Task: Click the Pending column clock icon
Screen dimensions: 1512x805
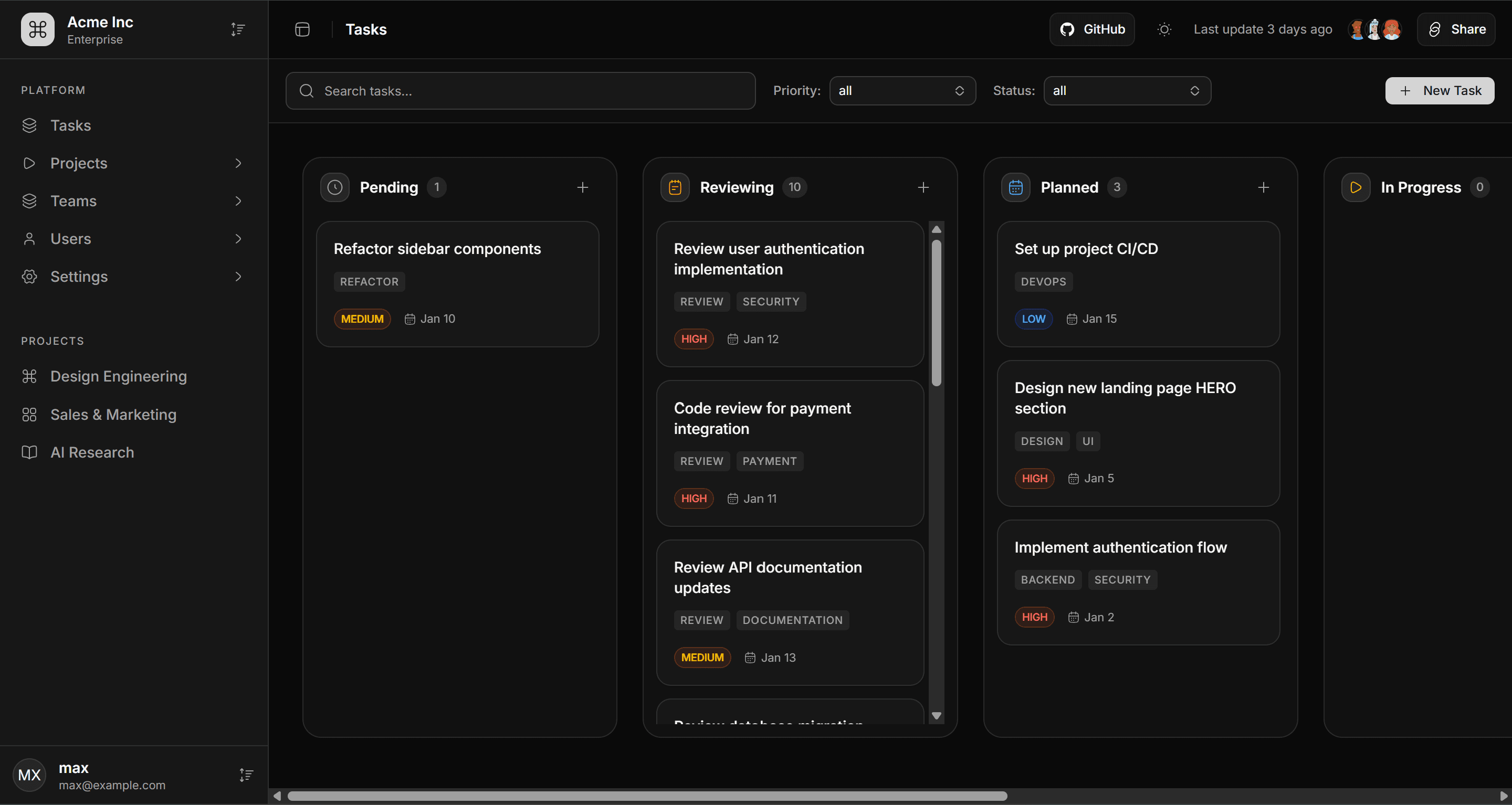Action: coord(334,187)
